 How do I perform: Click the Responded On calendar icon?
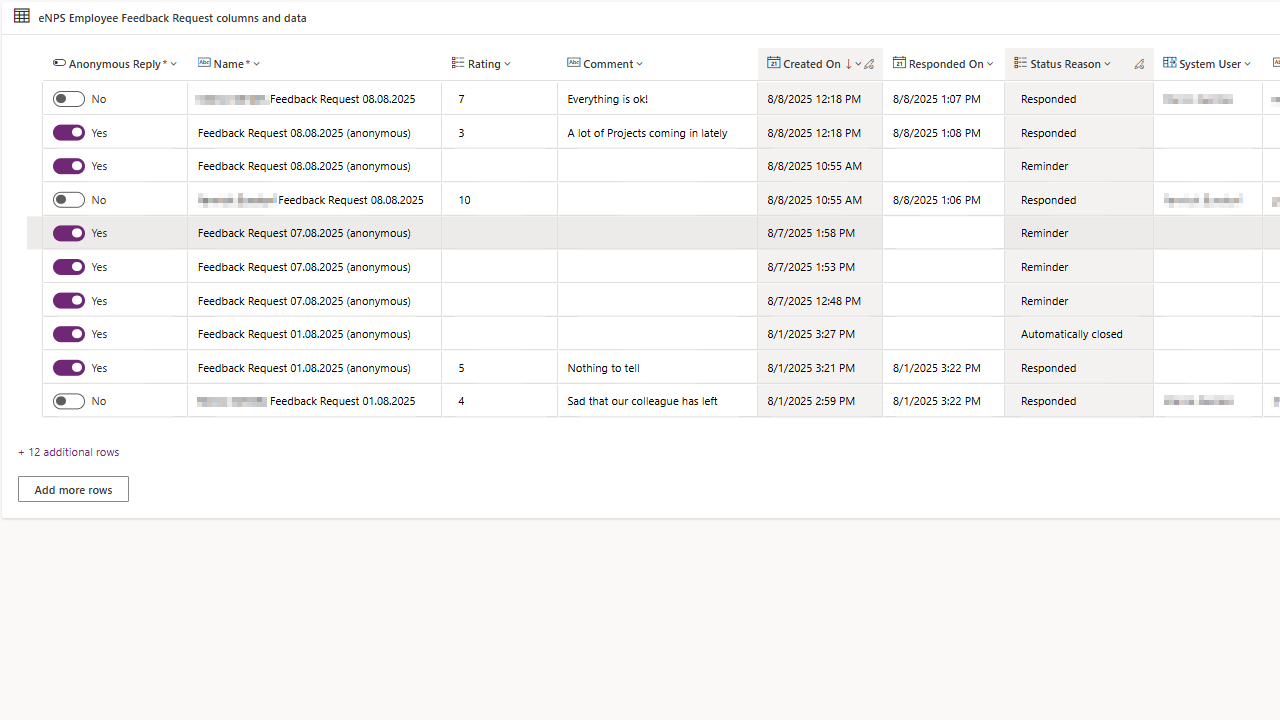(x=899, y=63)
